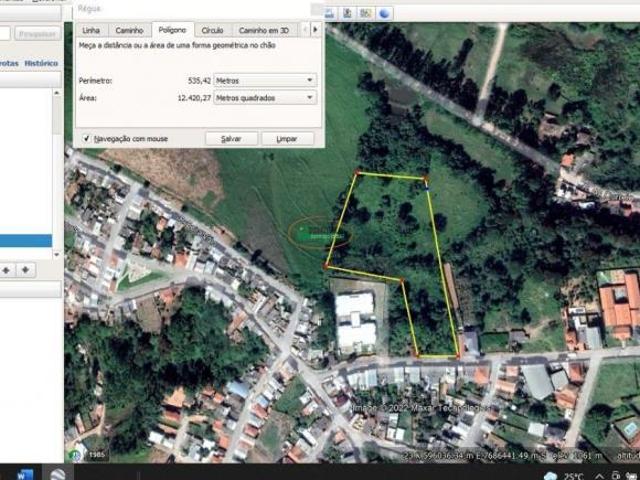This screenshot has width=640, height=480.
Task: Click the sidebar list scroll-down arrow
Action: pyautogui.click(x=57, y=255)
